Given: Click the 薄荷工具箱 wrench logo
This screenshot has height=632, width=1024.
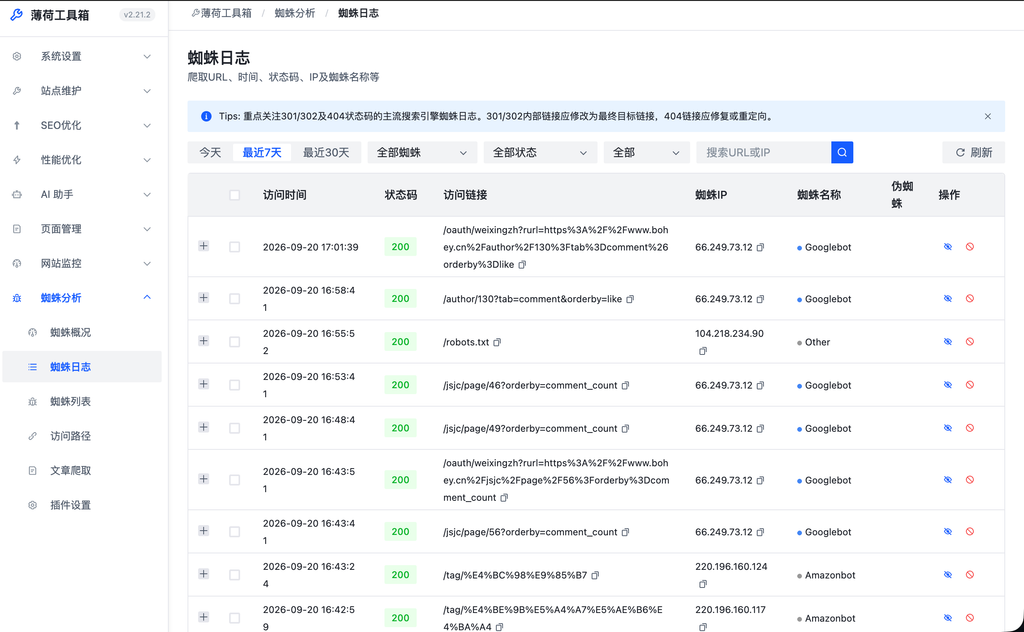Looking at the screenshot, I should 17,14.
